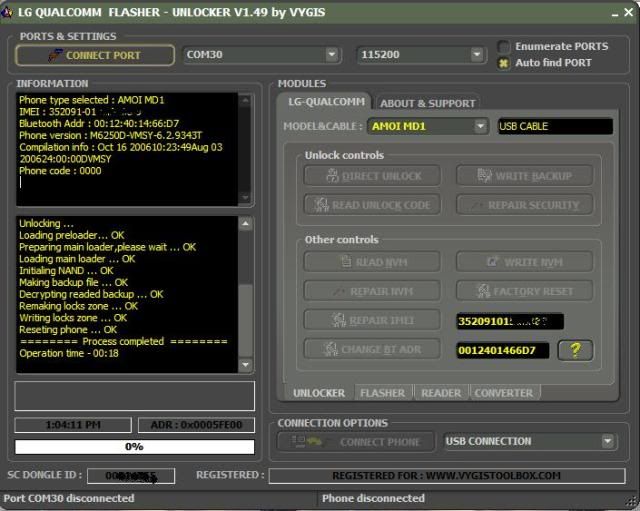Click the REPAIR NVM wrench icon
The image size is (640, 511).
click(x=338, y=291)
